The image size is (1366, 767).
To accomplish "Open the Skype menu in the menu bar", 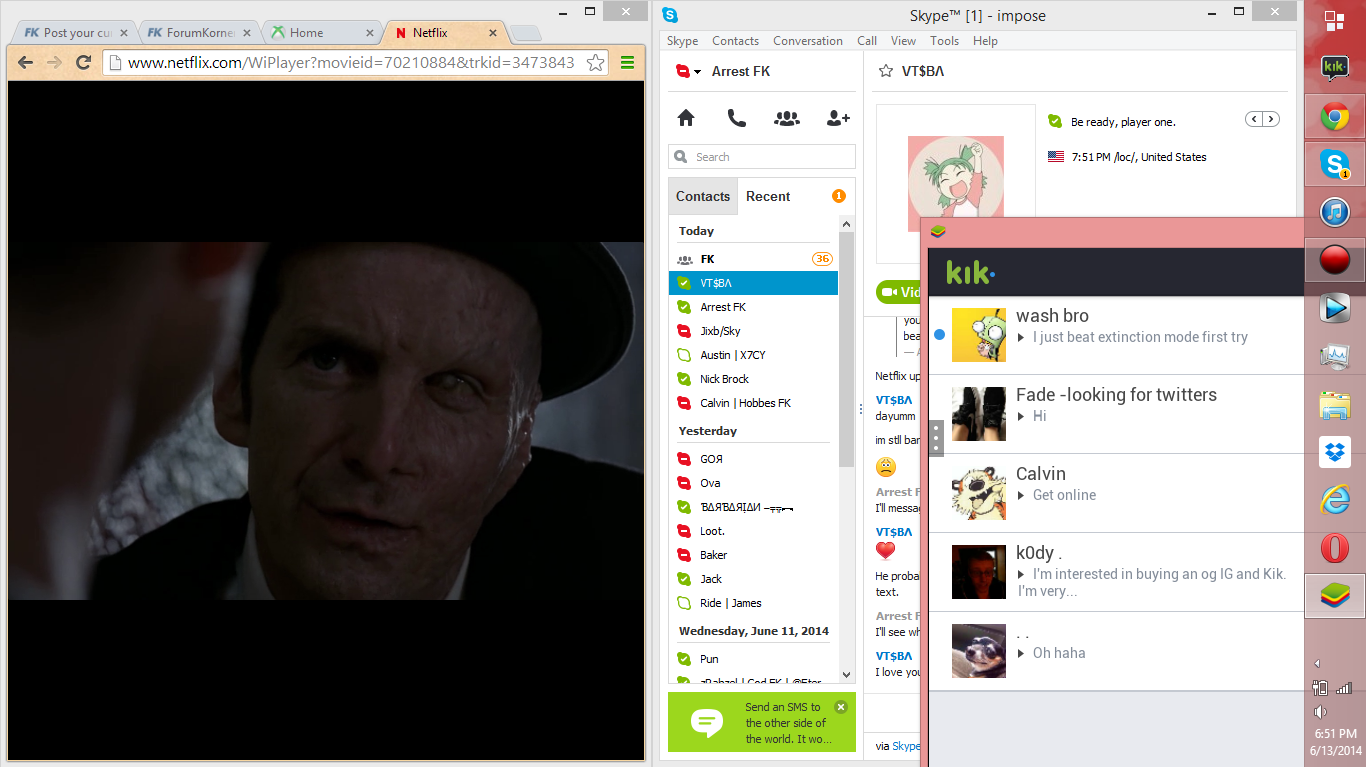I will 683,41.
